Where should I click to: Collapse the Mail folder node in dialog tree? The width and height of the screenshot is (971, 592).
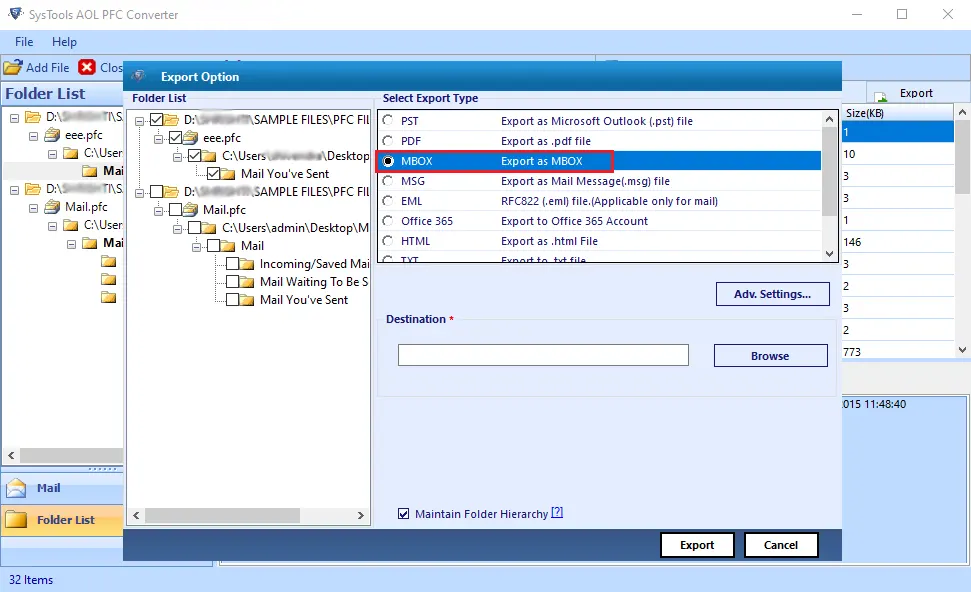[196, 246]
